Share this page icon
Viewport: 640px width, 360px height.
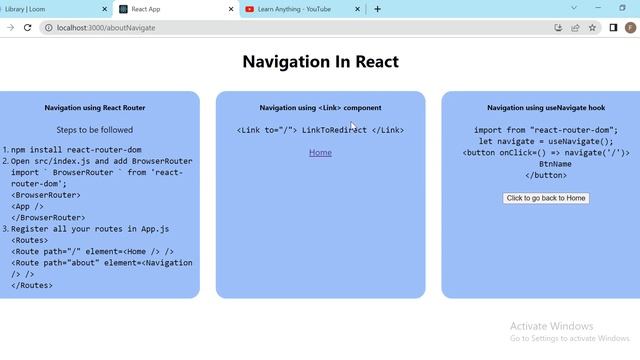point(575,28)
